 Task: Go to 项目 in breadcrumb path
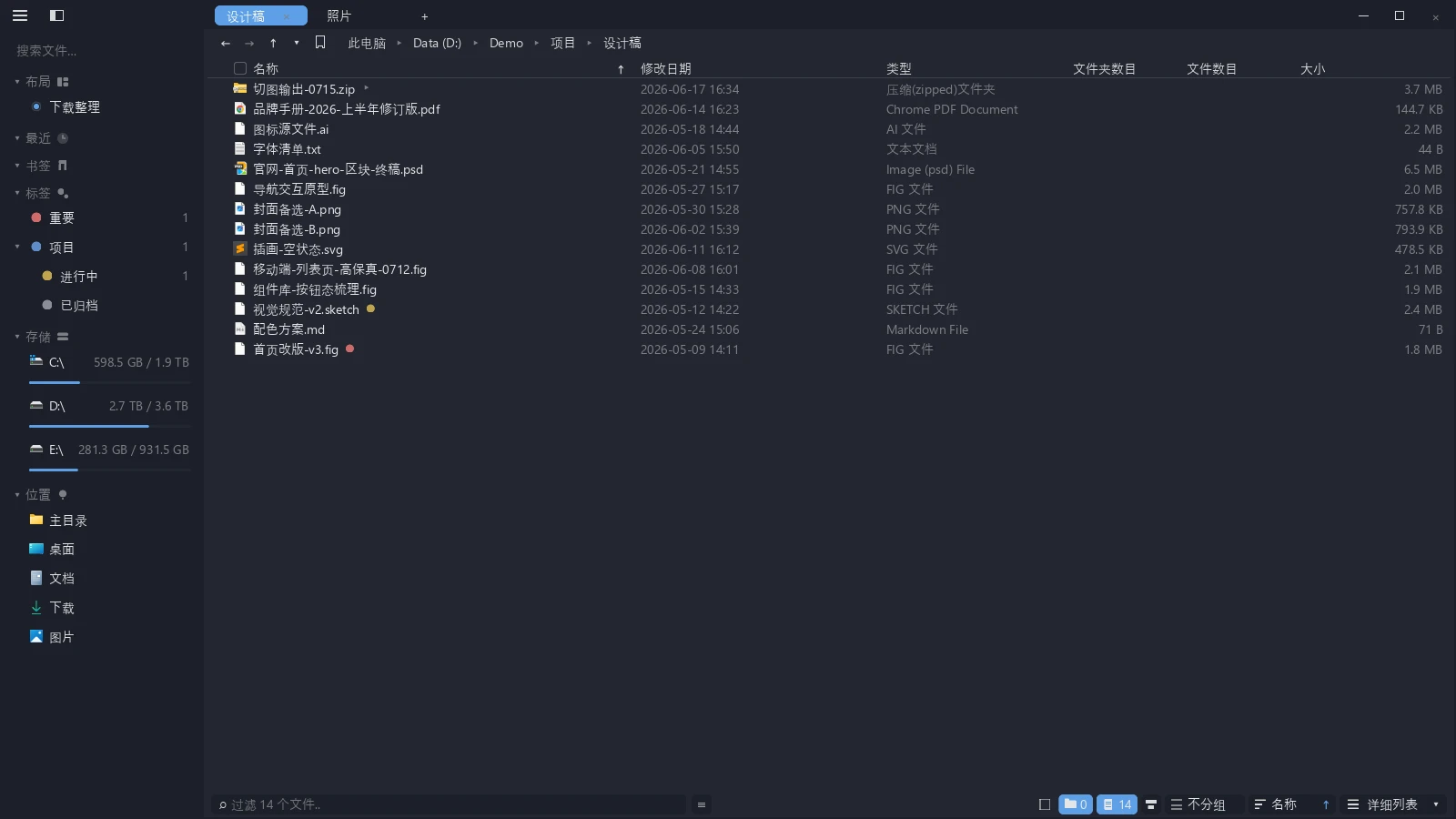(562, 43)
